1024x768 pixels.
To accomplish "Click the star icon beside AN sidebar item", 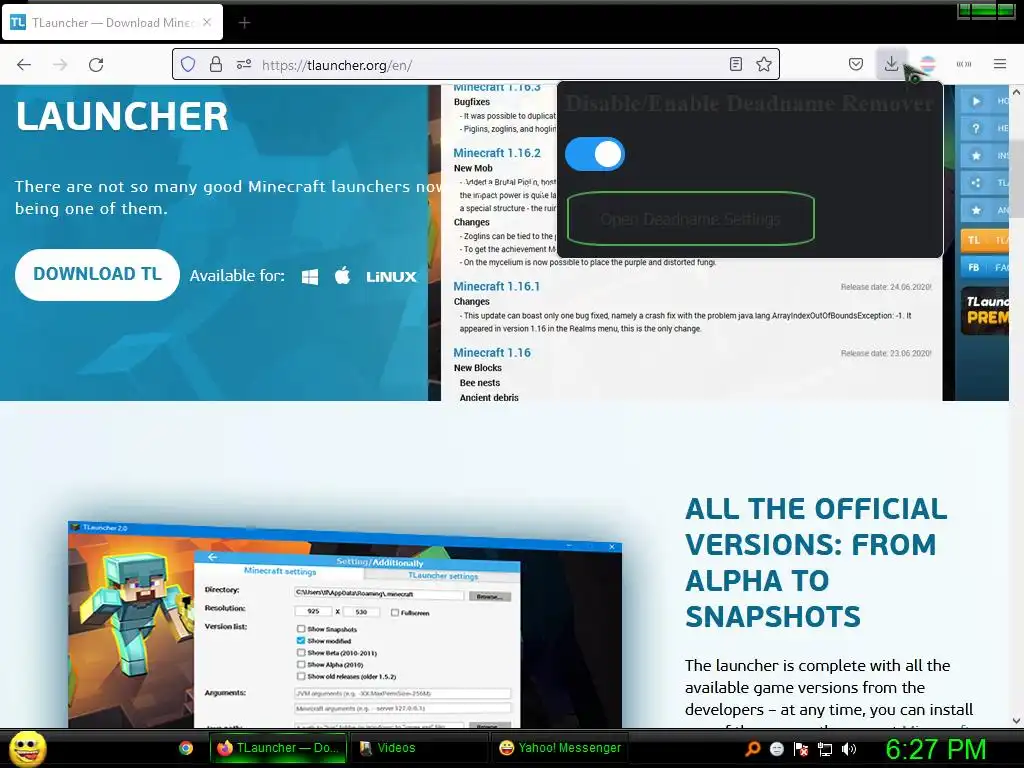I will click(976, 210).
